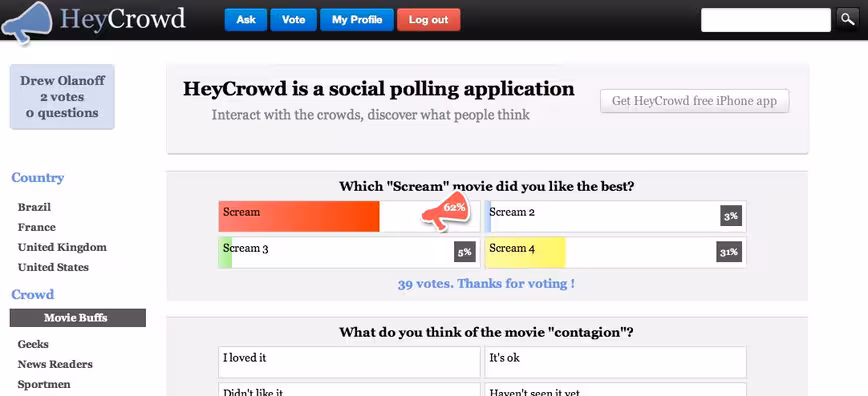The width and height of the screenshot is (868, 396).
Task: Click the HeyCrowd megaphone logo
Action: [x=27, y=22]
